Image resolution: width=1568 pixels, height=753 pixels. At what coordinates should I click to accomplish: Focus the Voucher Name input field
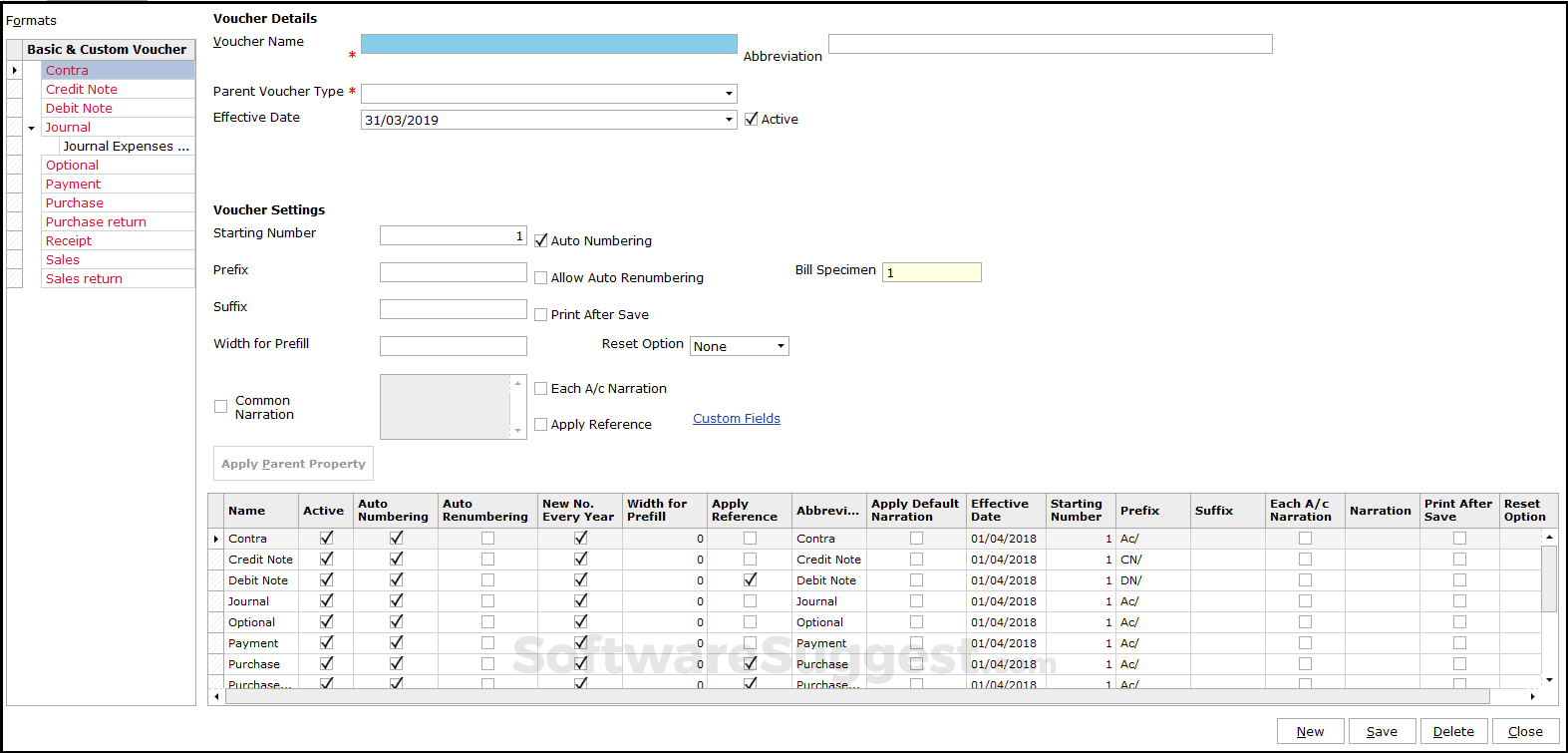[548, 44]
